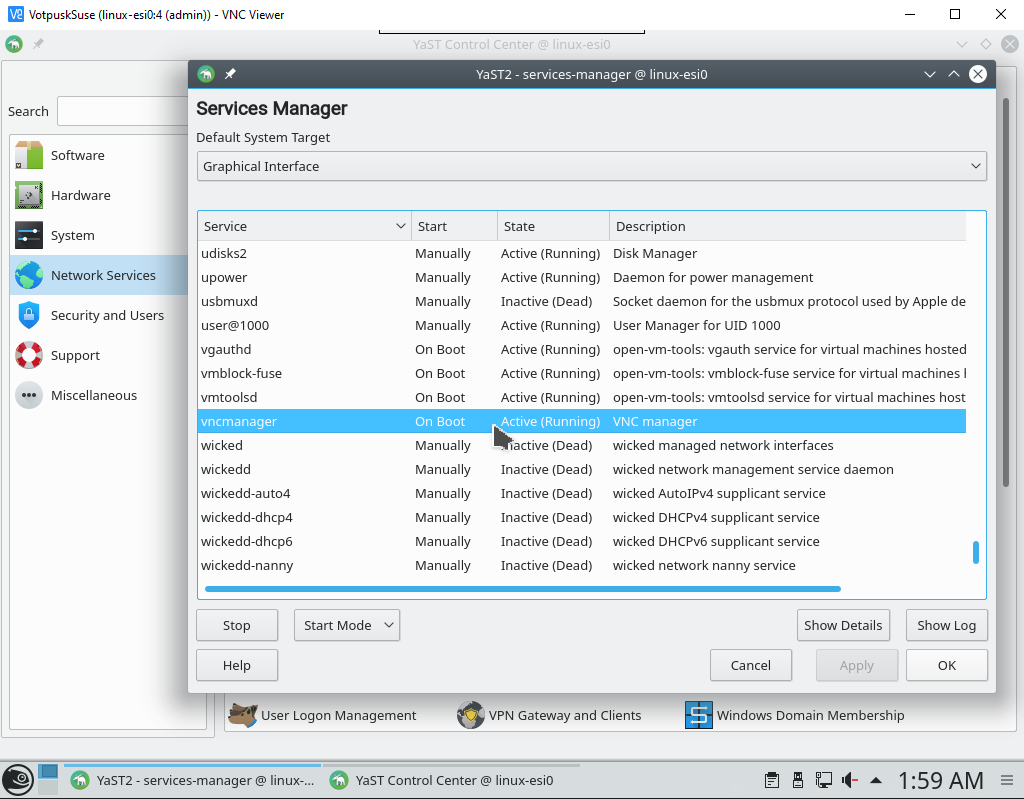Viewport: 1024px width, 799px height.
Task: Open the Miscellaneous category icon
Action: pyautogui.click(x=29, y=395)
